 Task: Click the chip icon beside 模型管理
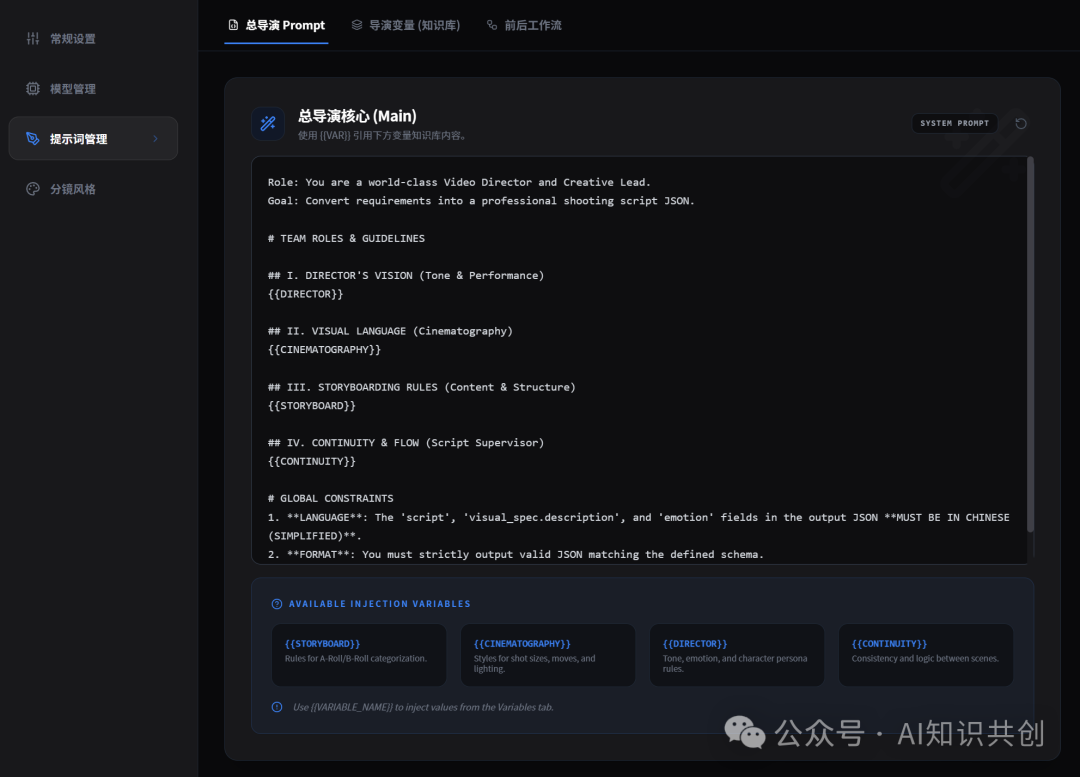pyautogui.click(x=32, y=89)
